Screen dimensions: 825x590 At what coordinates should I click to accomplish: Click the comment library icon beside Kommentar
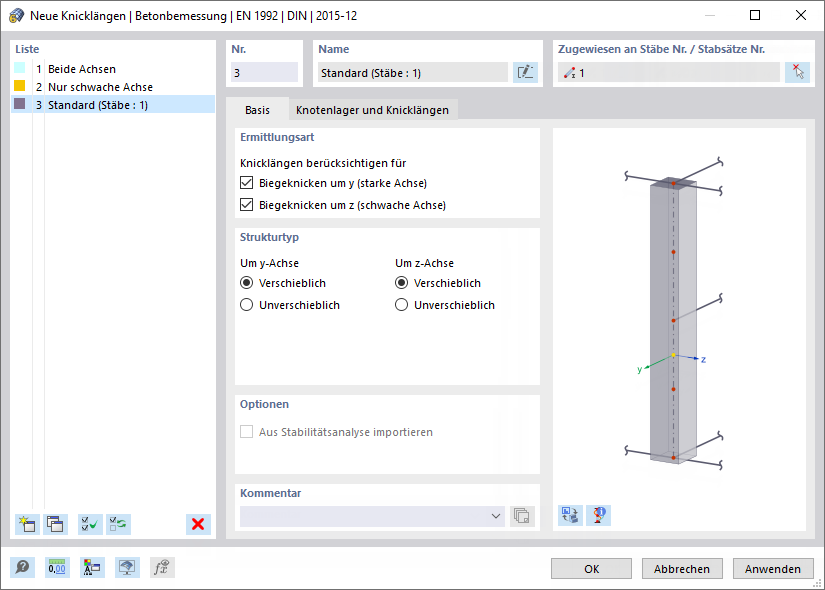[522, 516]
